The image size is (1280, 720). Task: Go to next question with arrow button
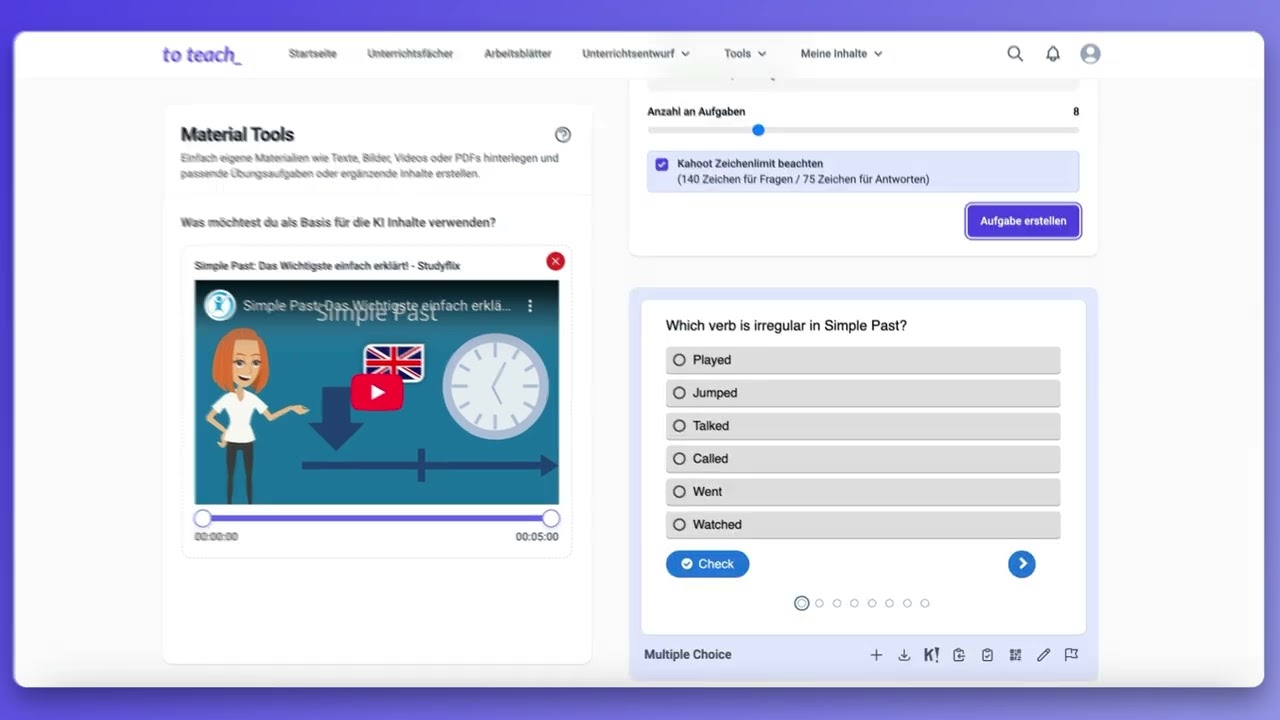pos(1022,564)
